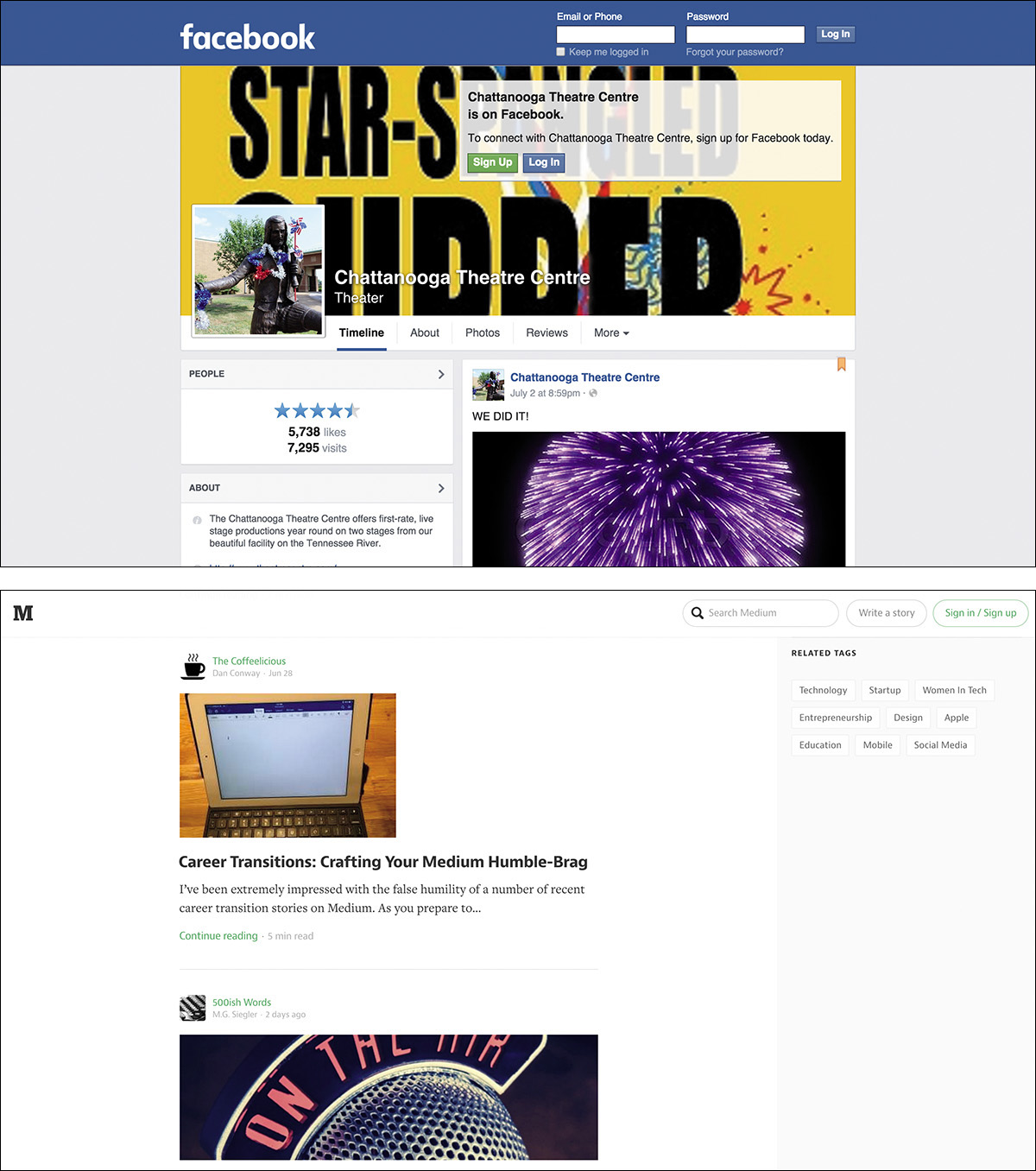Select the Women In Tech tag
The height and width of the screenshot is (1171, 1036).
click(x=954, y=690)
